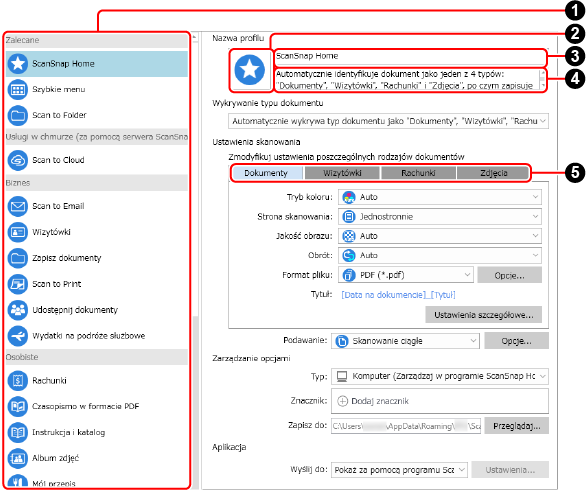Select the Wydatki na podróże służbowe airplane icon
The height and width of the screenshot is (492, 586).
click(x=18, y=336)
